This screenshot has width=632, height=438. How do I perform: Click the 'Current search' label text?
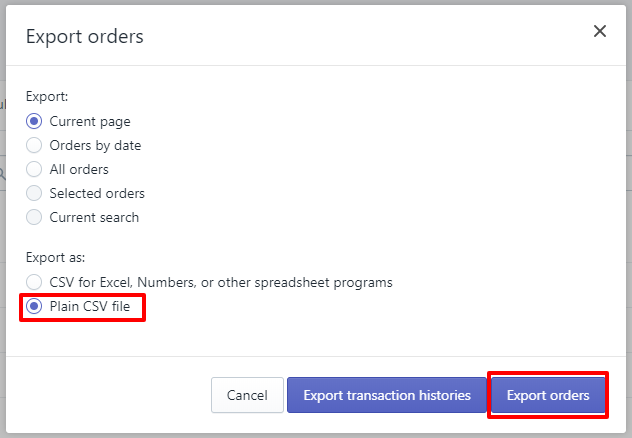pos(94,217)
